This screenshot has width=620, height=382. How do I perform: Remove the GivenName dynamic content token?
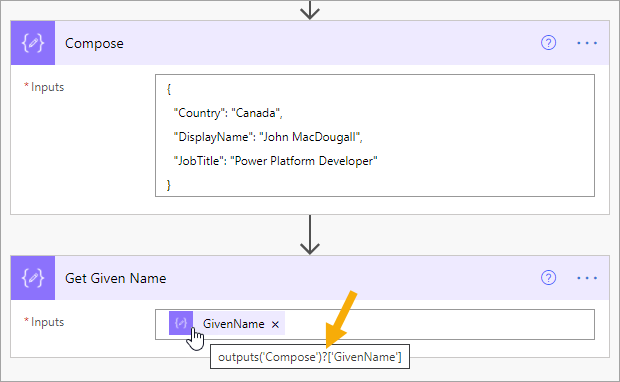(275, 324)
